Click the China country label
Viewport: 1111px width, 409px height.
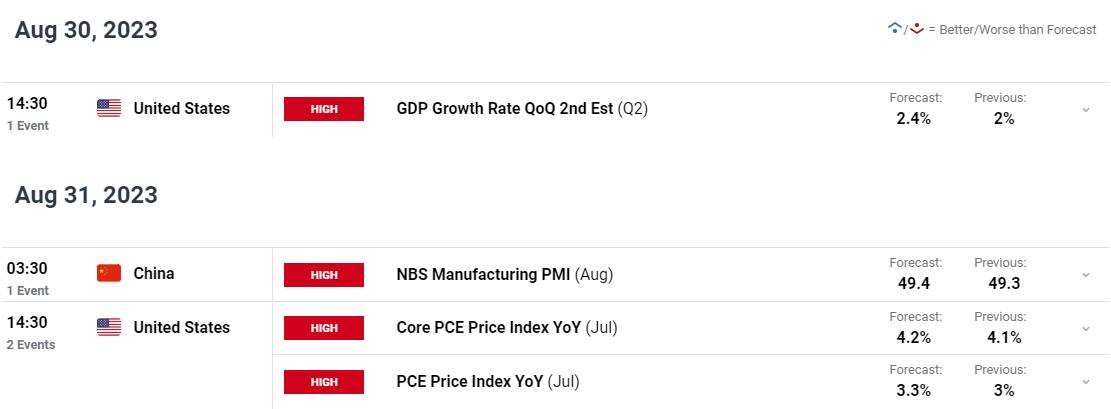pyautogui.click(x=154, y=273)
